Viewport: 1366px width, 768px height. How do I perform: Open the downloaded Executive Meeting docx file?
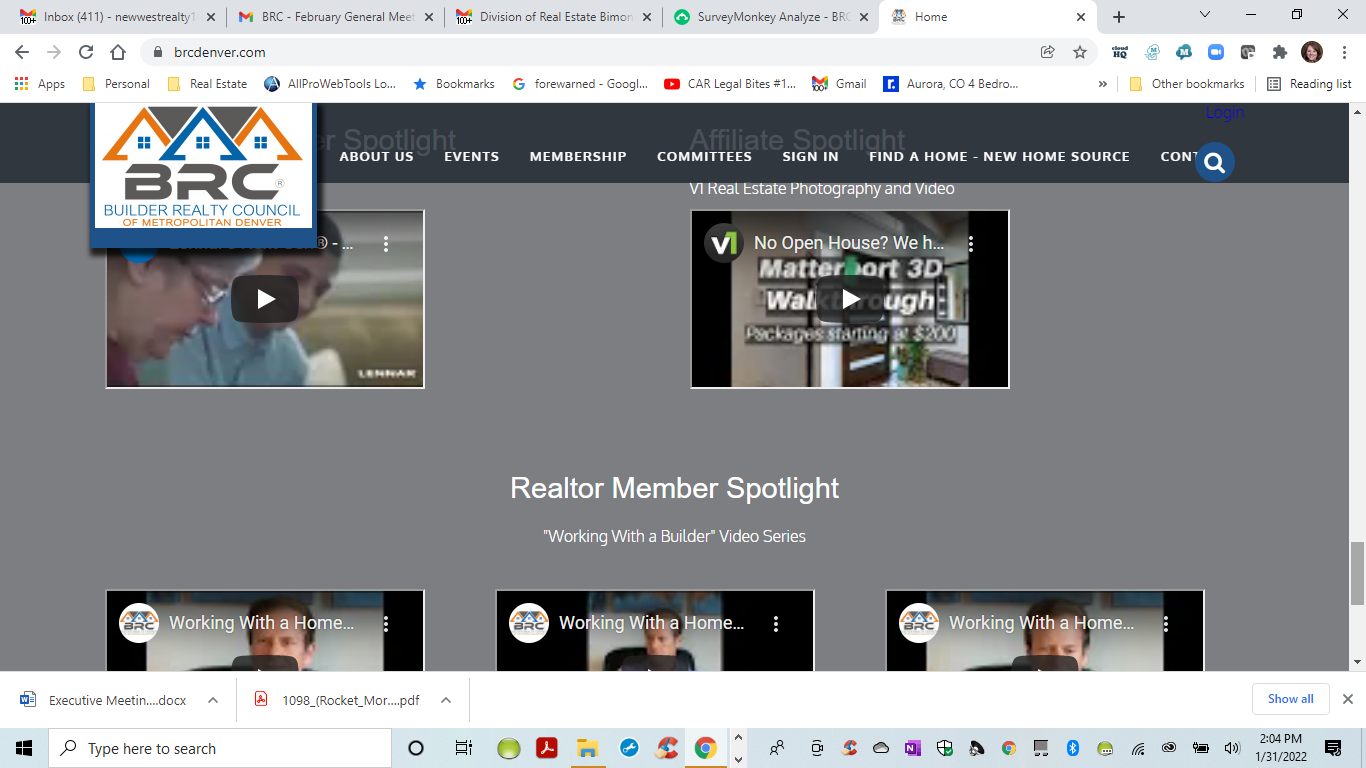tap(105, 700)
